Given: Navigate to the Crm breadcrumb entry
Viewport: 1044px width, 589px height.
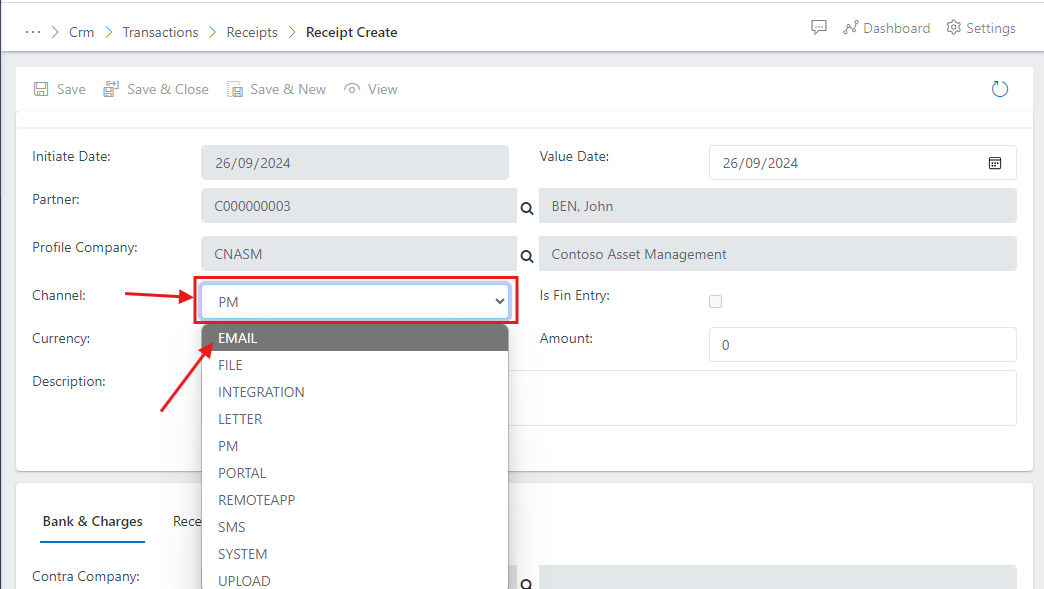Looking at the screenshot, I should point(81,32).
